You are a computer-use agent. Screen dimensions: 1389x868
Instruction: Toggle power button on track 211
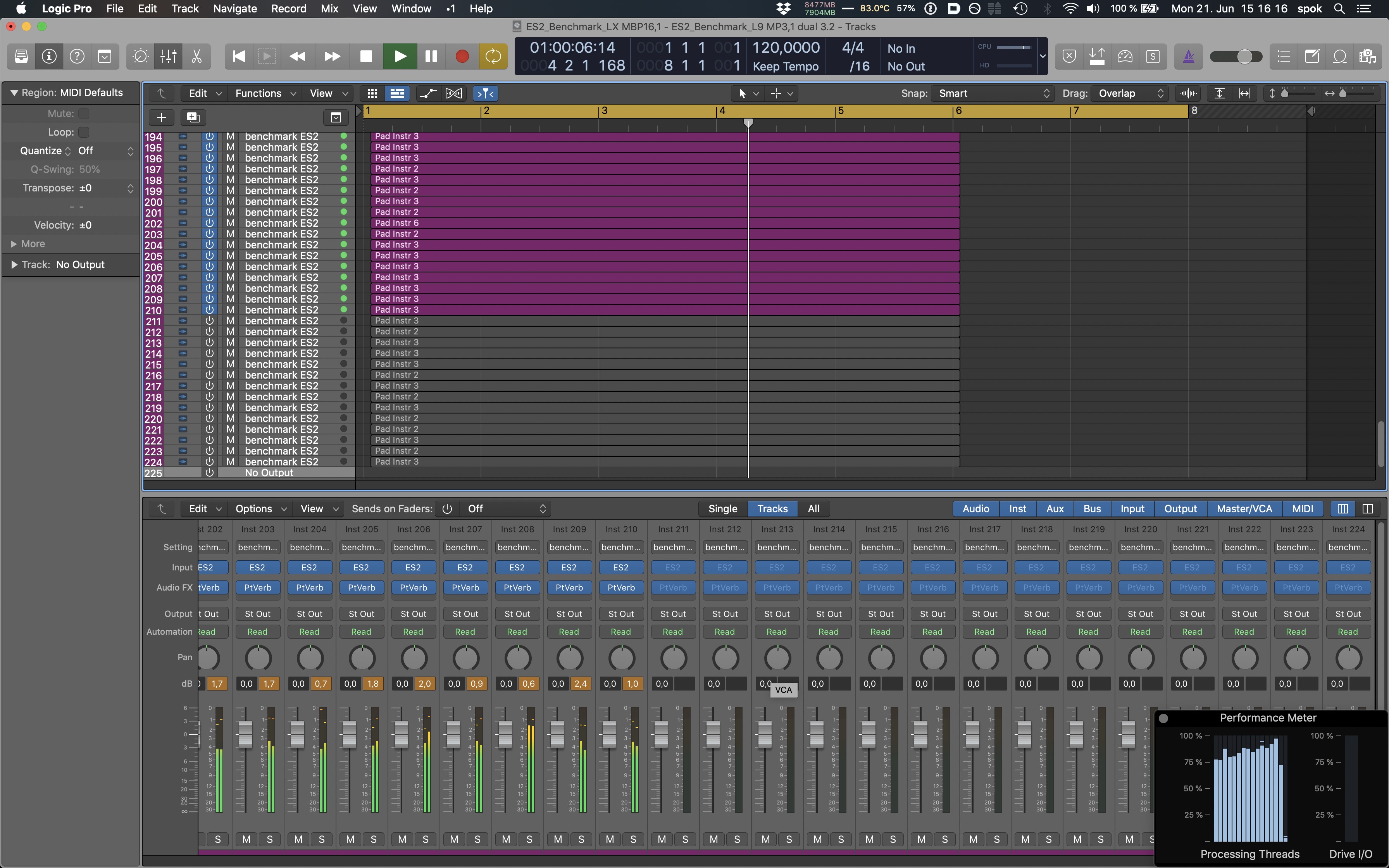(210, 321)
